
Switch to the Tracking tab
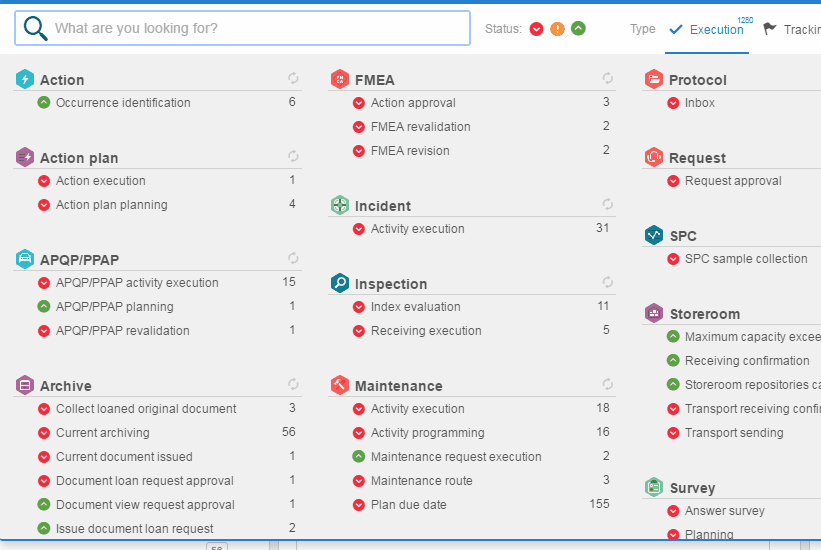(793, 29)
